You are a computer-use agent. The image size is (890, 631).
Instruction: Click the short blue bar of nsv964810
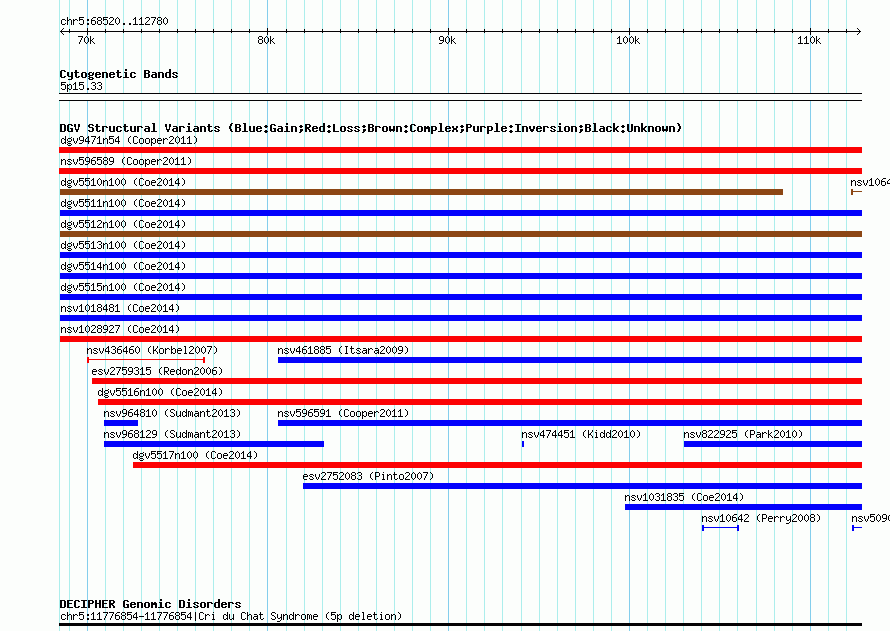[x=121, y=423]
